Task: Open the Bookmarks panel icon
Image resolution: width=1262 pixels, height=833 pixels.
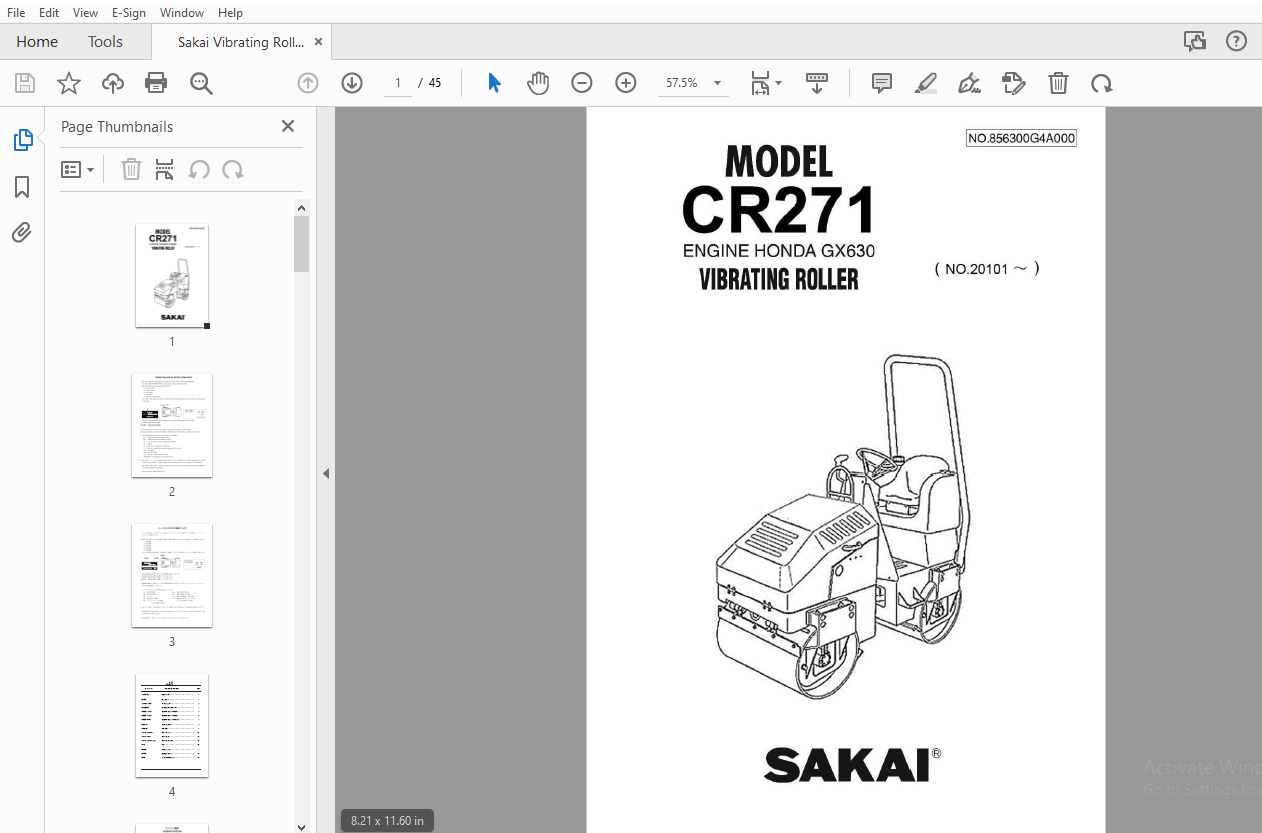Action: 22,187
